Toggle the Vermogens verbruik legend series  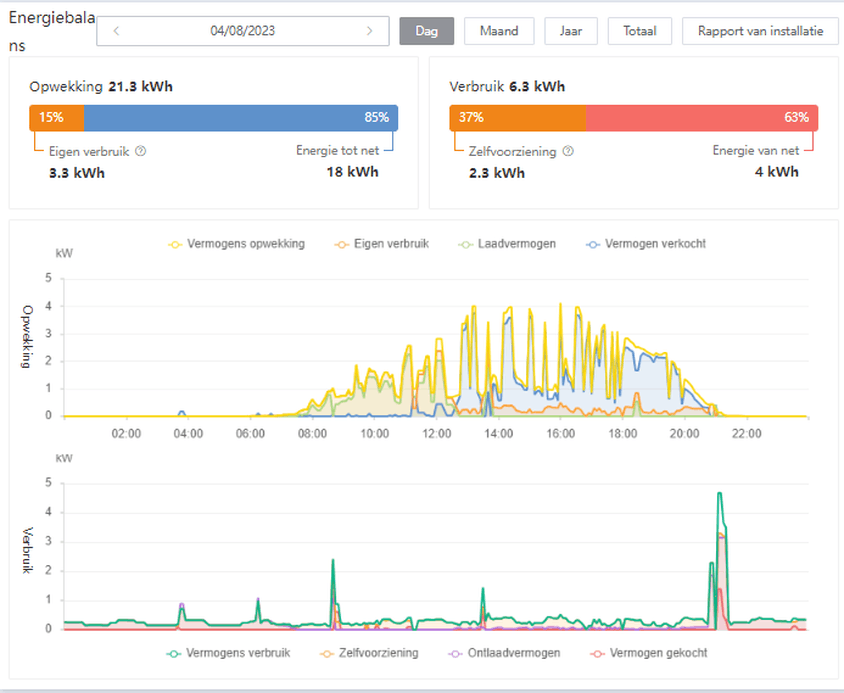[x=232, y=653]
